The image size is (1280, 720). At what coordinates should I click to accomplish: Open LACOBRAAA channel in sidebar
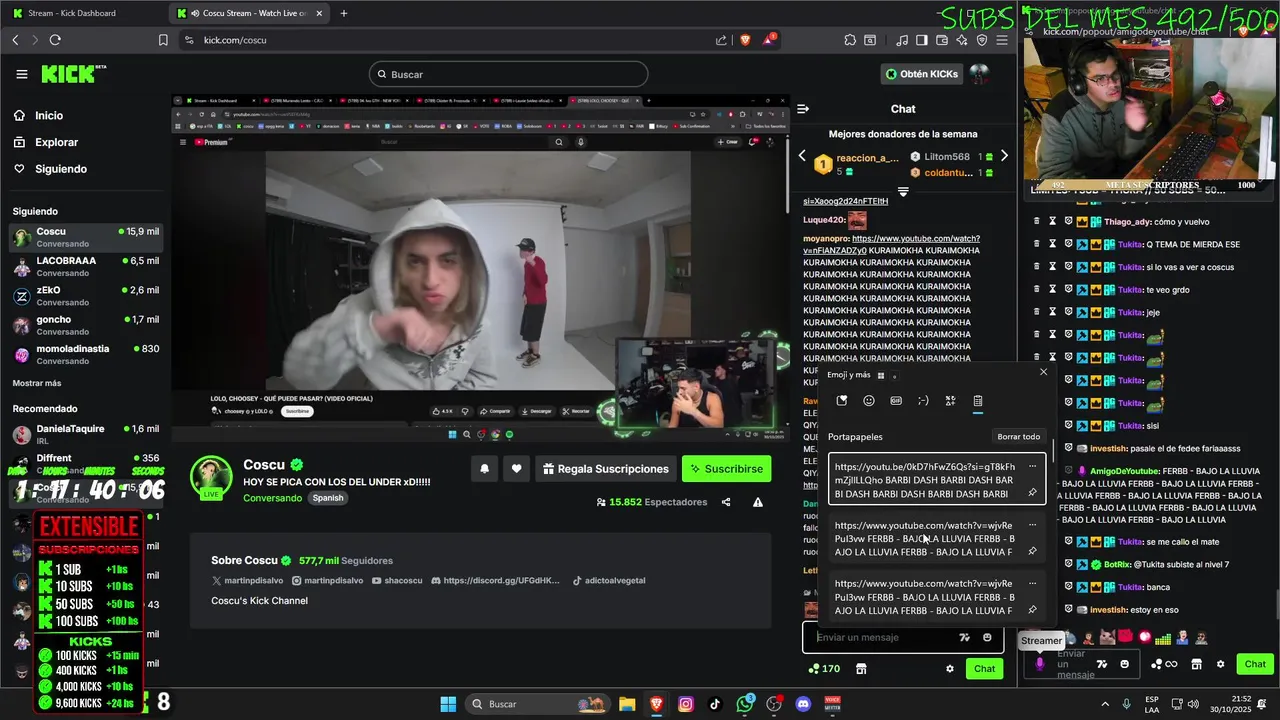tap(85, 266)
